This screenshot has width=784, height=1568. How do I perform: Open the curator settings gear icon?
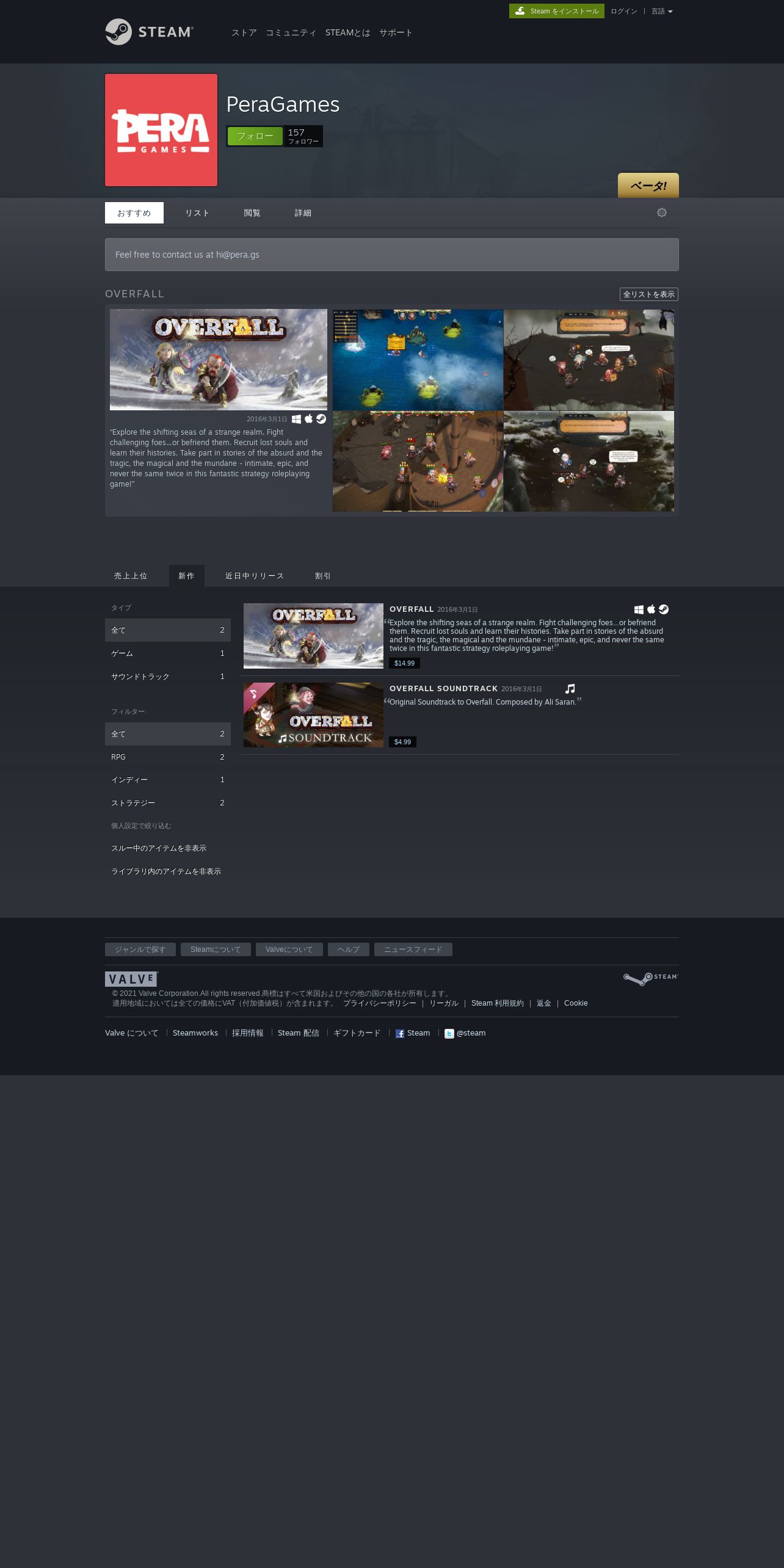click(x=662, y=212)
